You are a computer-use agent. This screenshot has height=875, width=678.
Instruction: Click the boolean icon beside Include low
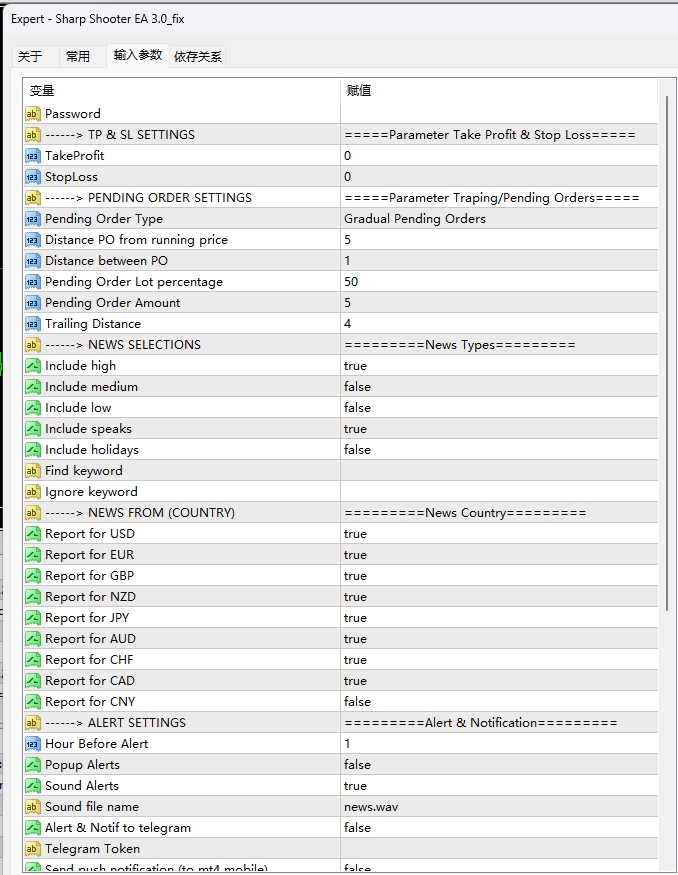point(32,408)
